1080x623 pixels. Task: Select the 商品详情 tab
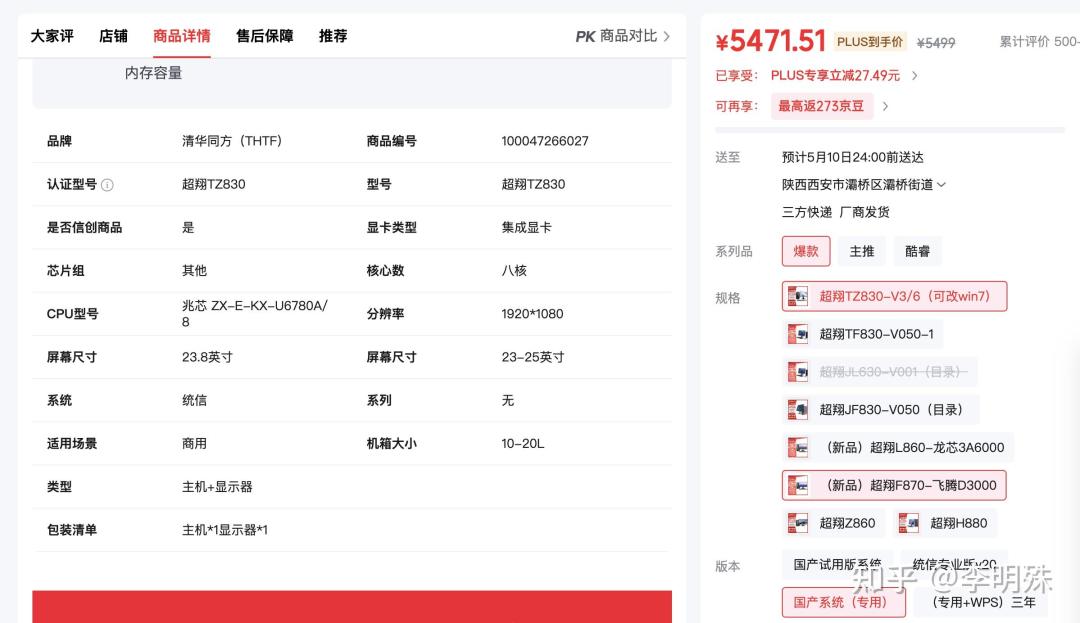(182, 36)
